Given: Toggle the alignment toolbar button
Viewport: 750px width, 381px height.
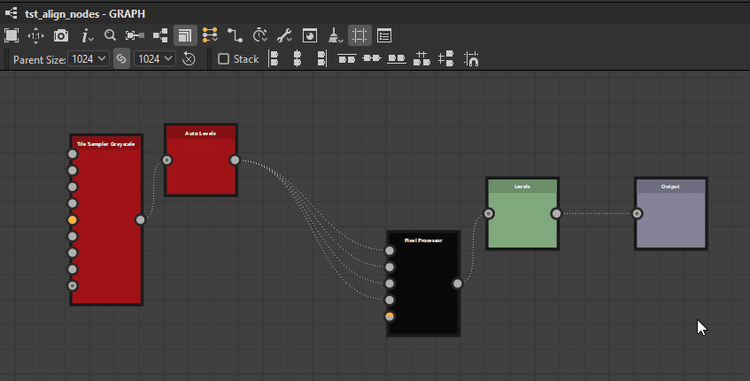Looking at the screenshot, I should click(359, 35).
